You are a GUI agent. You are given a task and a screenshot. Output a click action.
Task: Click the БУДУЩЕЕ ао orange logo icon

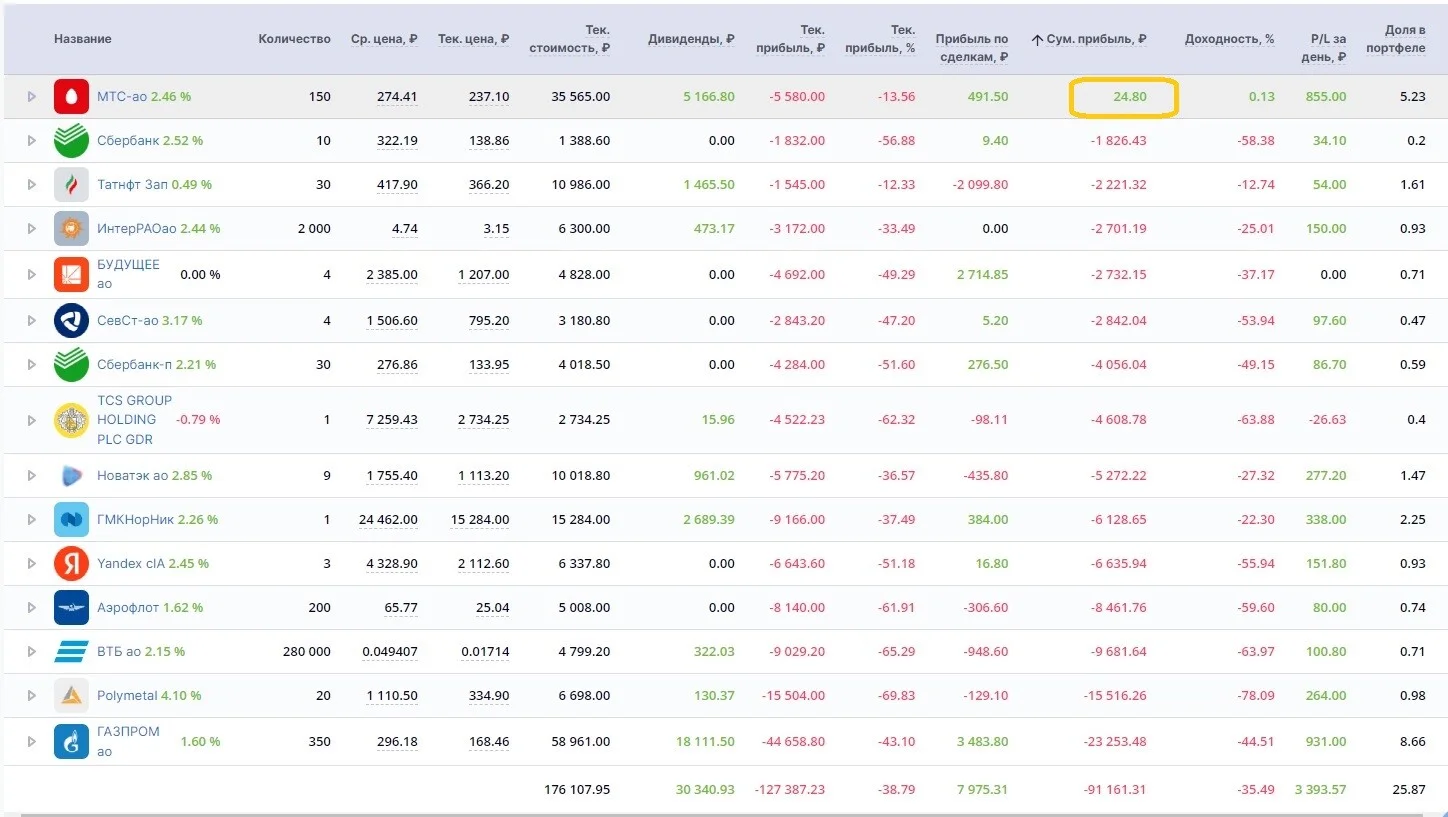point(71,274)
